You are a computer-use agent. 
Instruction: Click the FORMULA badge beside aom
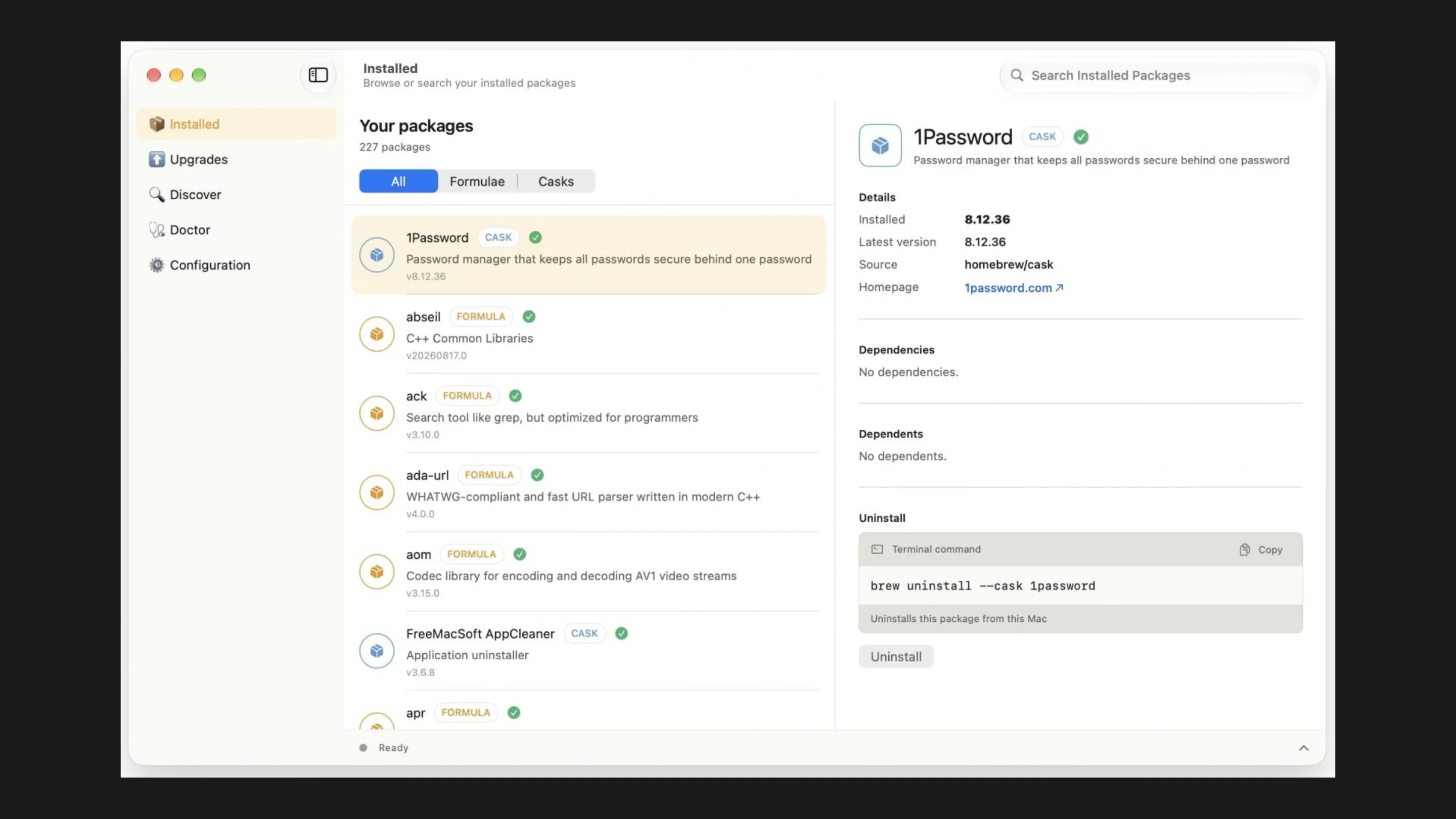(471, 554)
